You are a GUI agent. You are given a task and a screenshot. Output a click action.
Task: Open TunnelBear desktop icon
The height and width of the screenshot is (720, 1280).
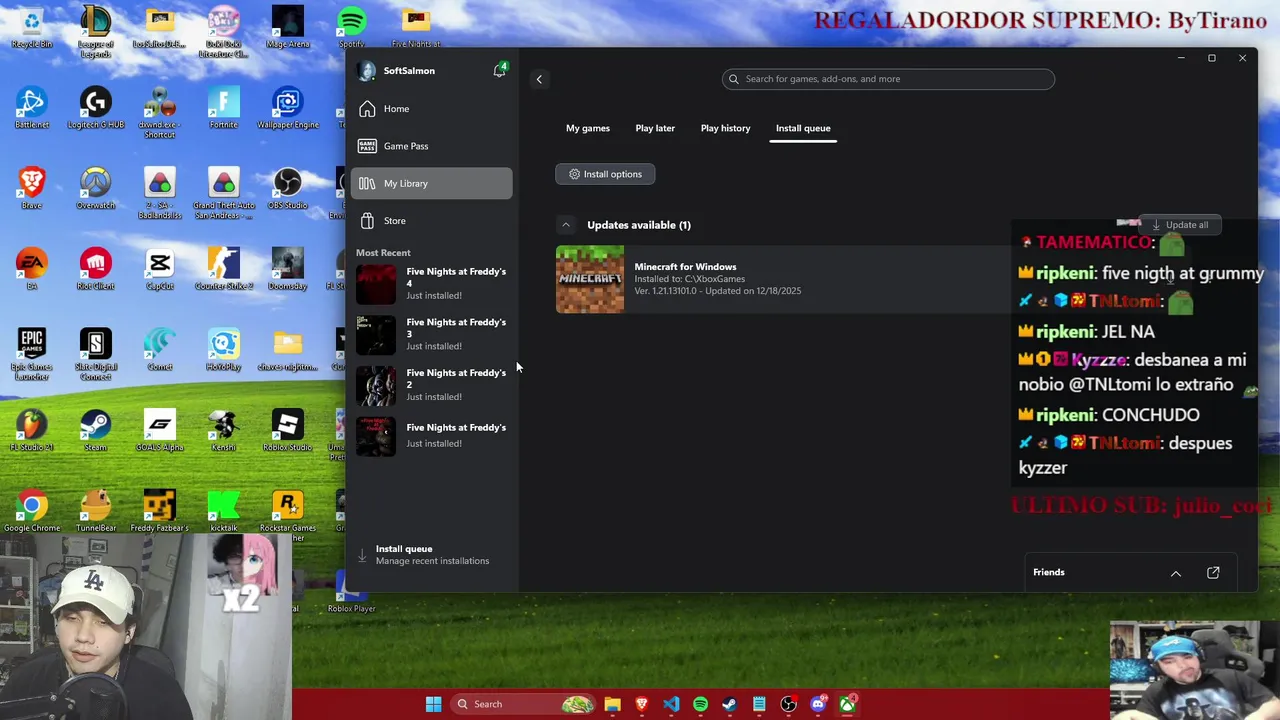[96, 511]
